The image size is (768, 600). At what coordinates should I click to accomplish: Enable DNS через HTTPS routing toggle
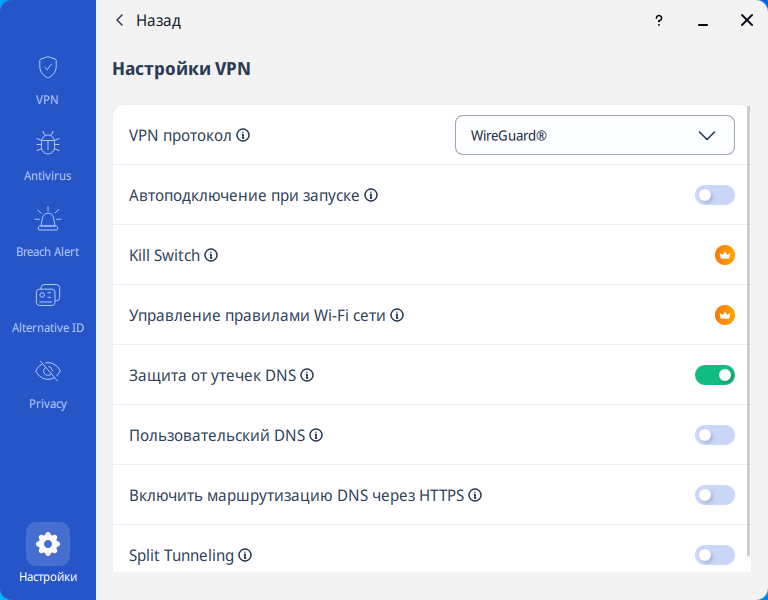tap(715, 495)
